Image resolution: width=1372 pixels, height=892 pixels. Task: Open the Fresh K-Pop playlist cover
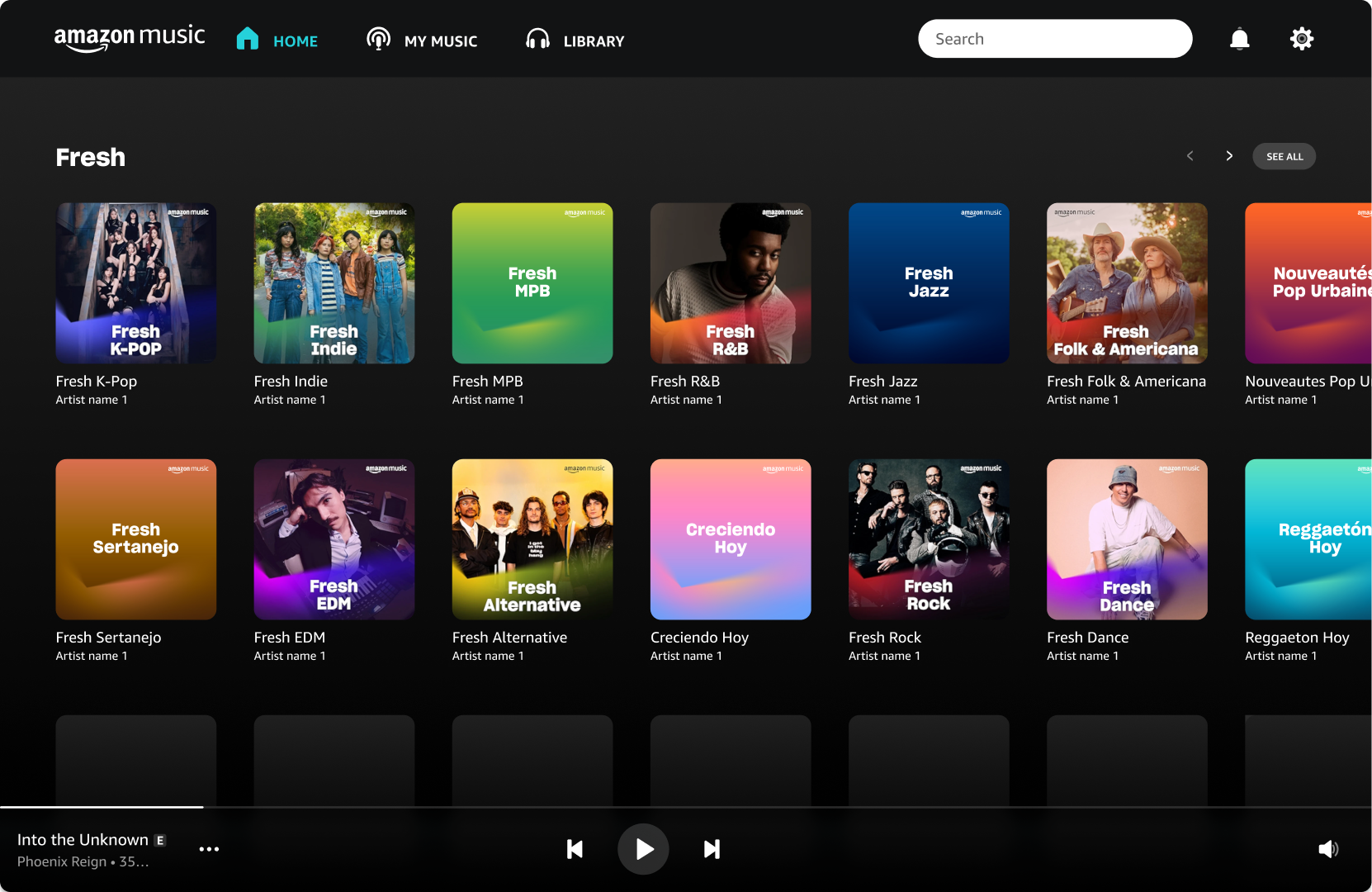tap(136, 283)
